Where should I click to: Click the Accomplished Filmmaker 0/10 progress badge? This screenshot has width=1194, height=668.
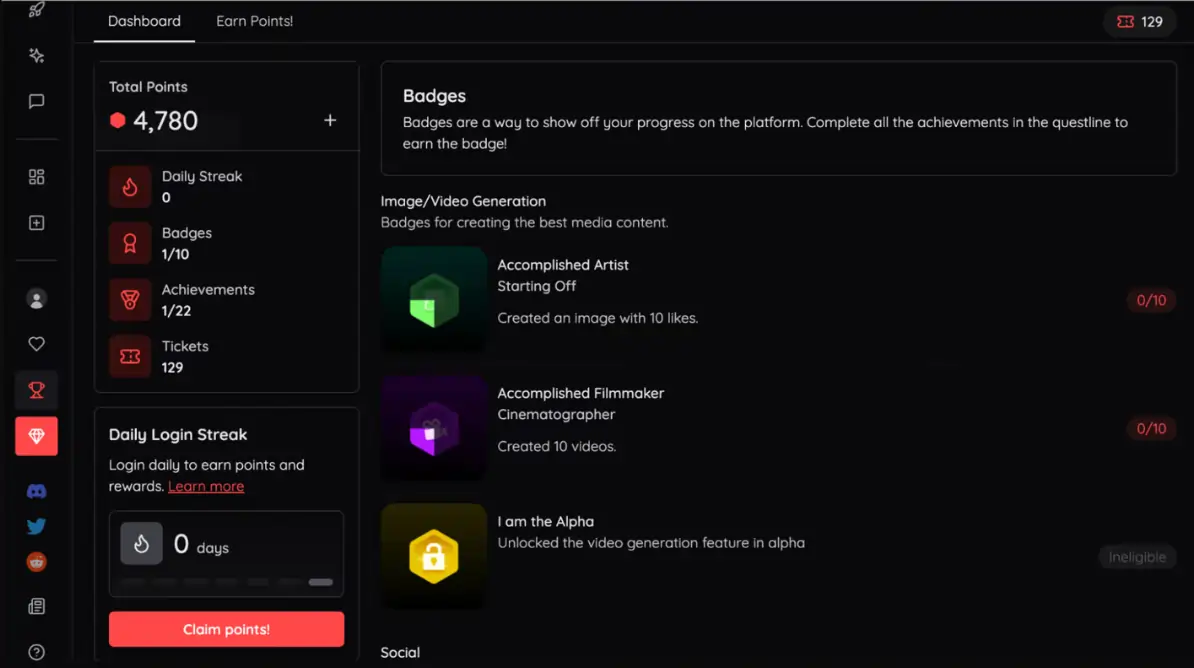point(1151,428)
